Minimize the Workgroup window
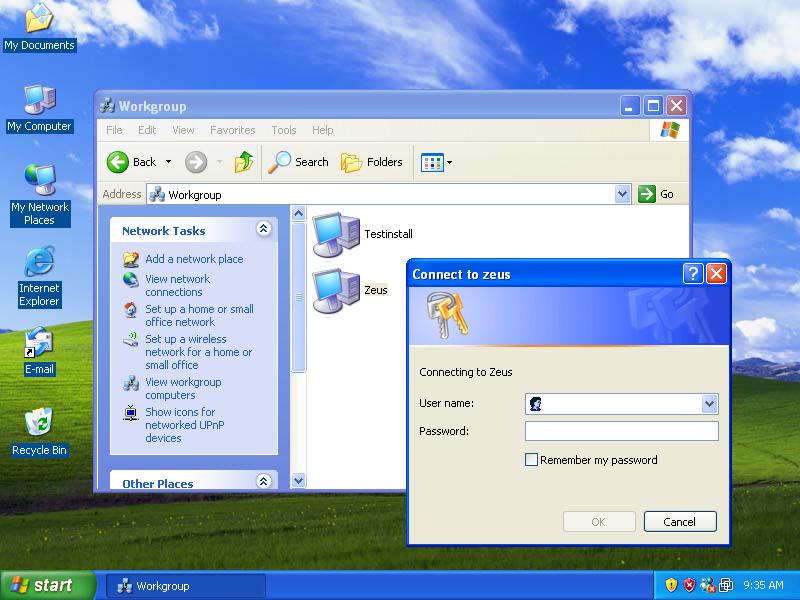Screen dimensions: 800x600 [630, 106]
